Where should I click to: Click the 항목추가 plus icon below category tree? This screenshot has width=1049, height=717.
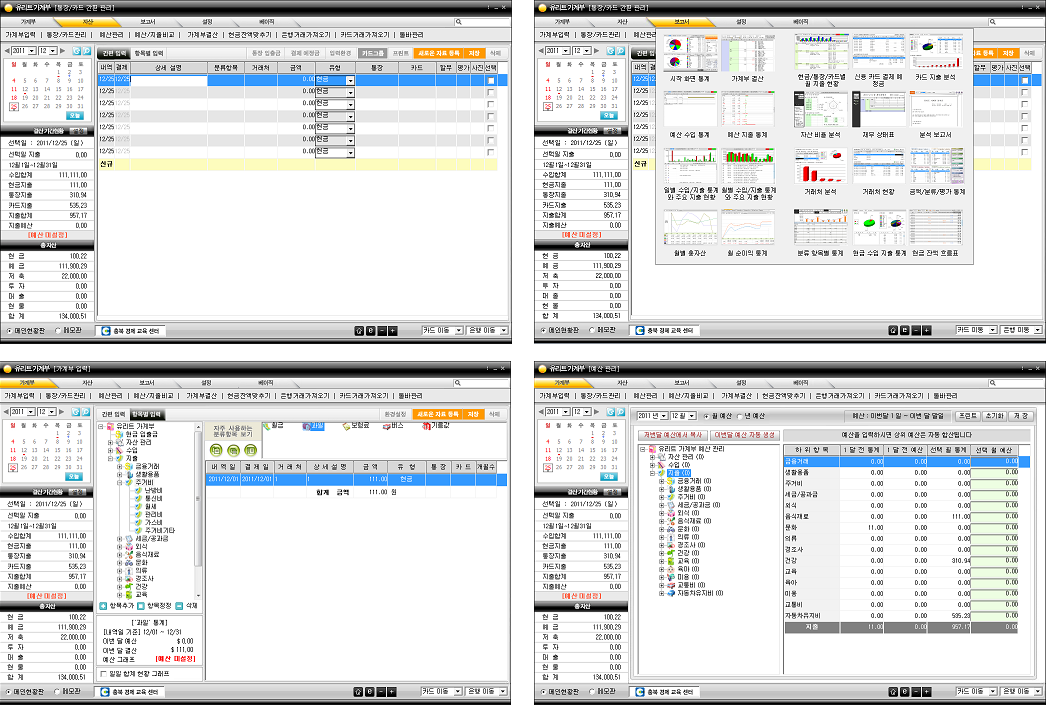(x=103, y=606)
